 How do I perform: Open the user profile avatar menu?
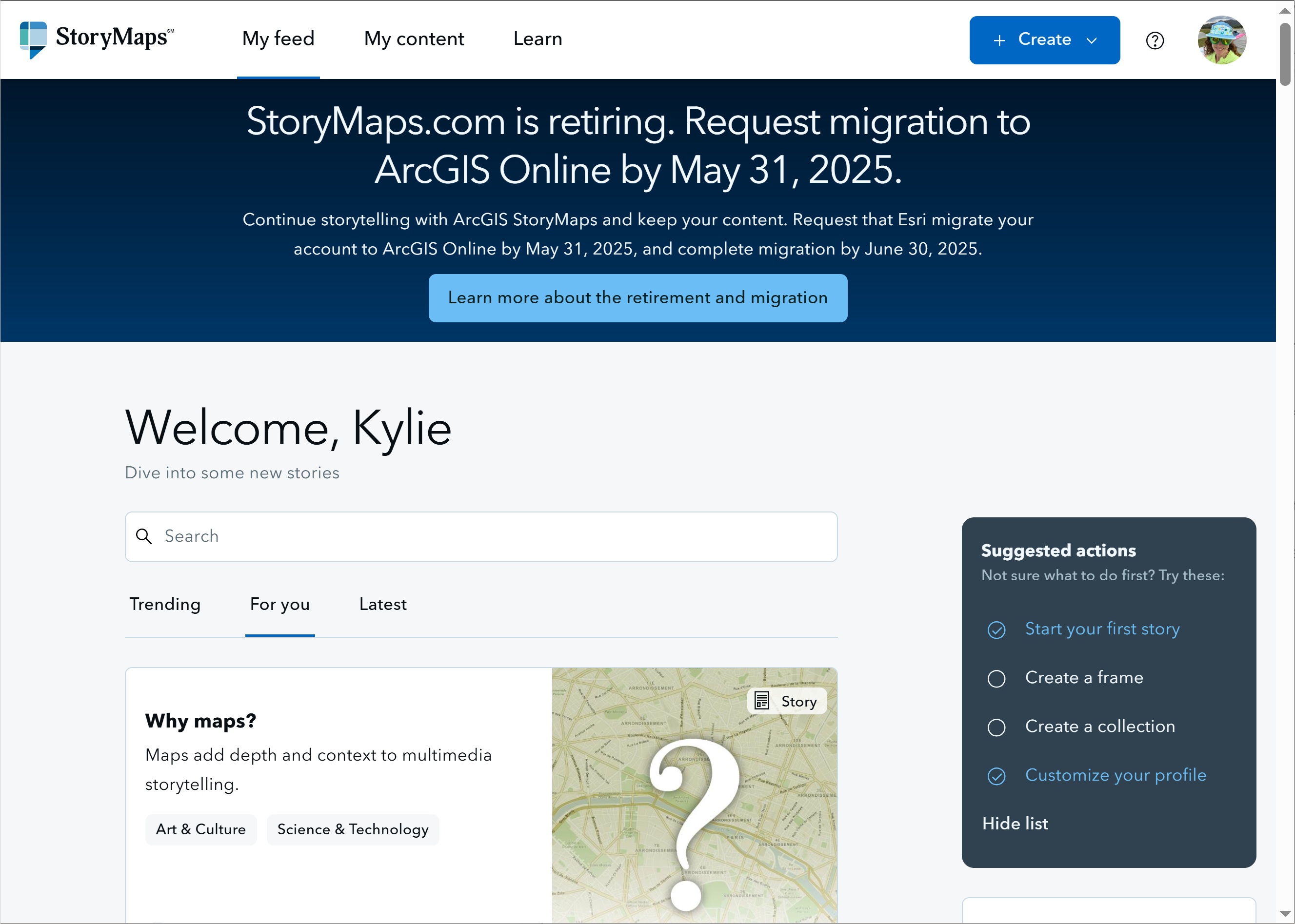pos(1222,40)
